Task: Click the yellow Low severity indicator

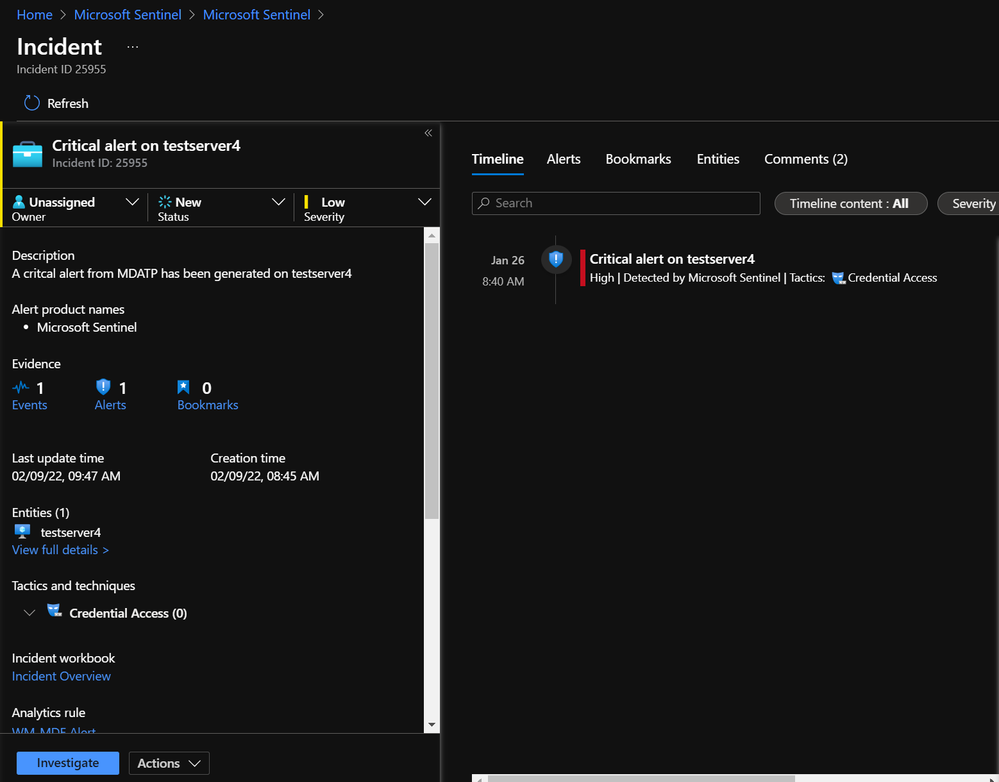Action: pyautogui.click(x=306, y=202)
